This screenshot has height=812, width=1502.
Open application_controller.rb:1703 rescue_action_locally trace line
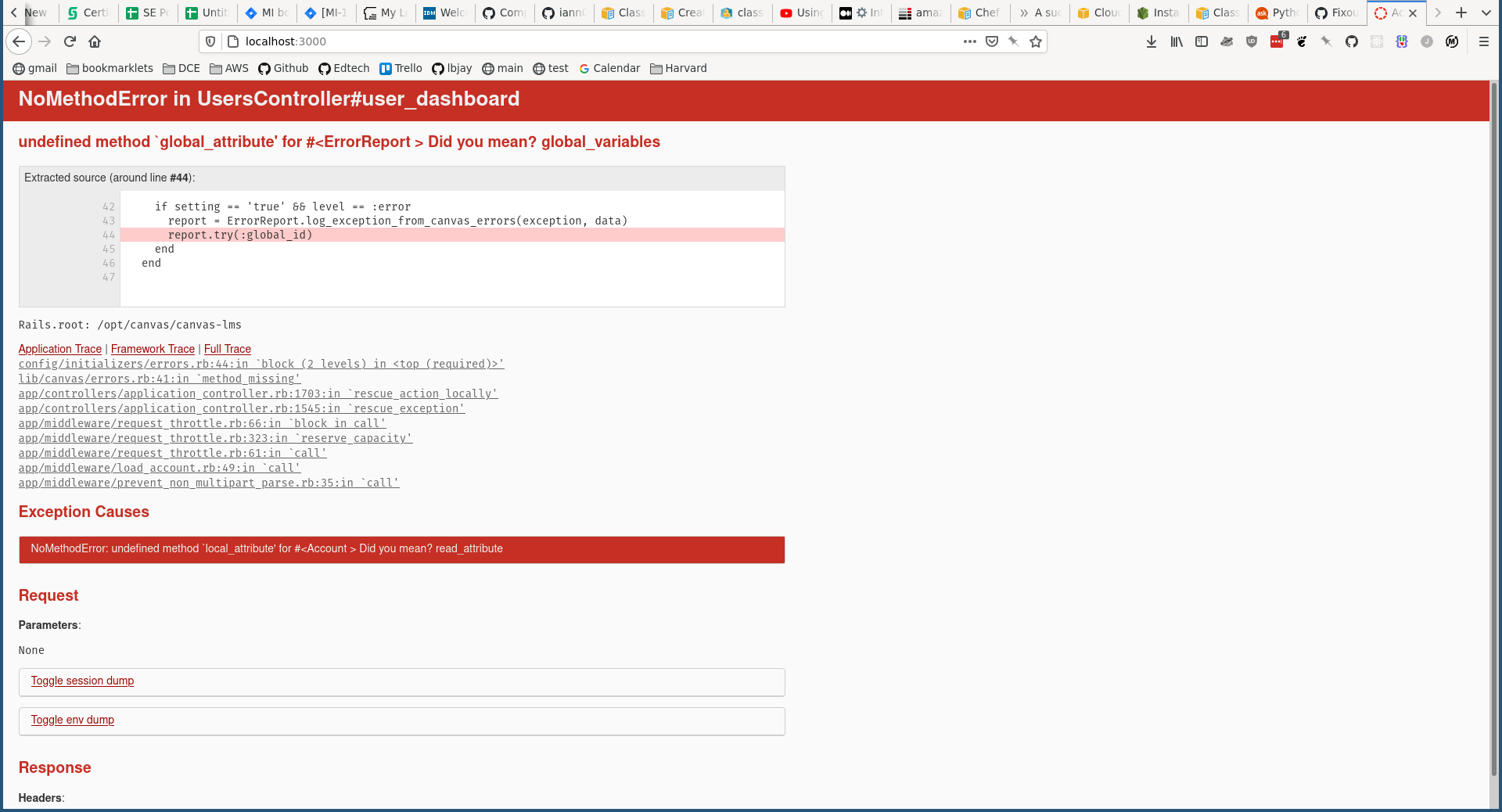(x=258, y=393)
